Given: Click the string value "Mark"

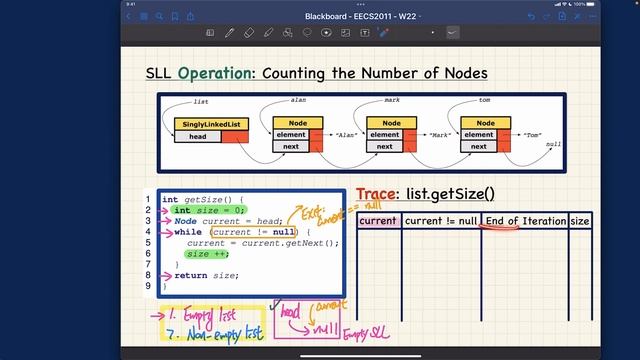Looking at the screenshot, I should point(440,135).
